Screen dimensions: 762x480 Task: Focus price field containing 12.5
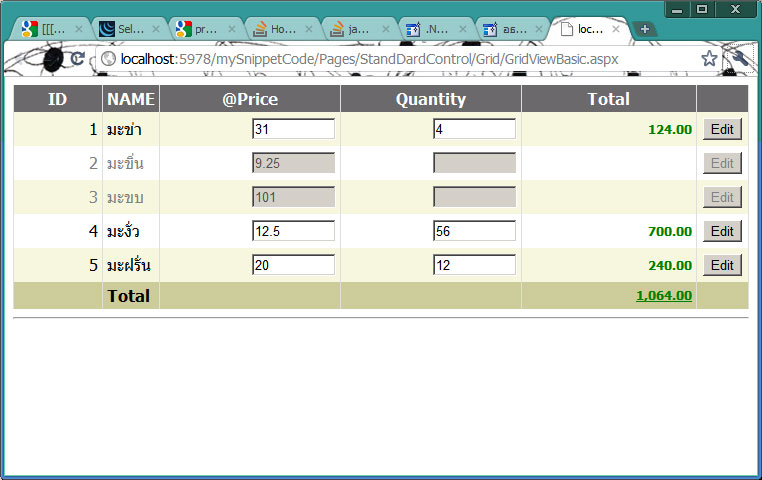click(x=294, y=231)
